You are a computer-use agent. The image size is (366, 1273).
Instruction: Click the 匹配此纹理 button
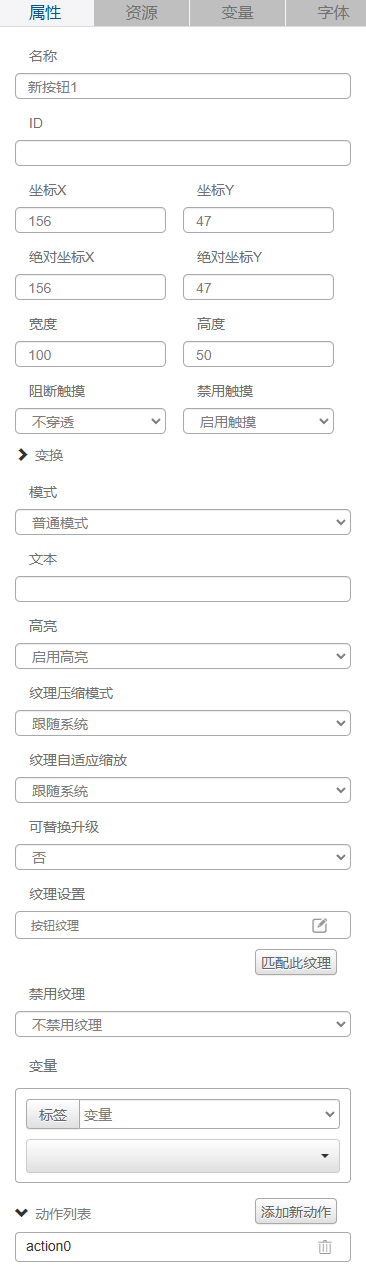point(296,963)
